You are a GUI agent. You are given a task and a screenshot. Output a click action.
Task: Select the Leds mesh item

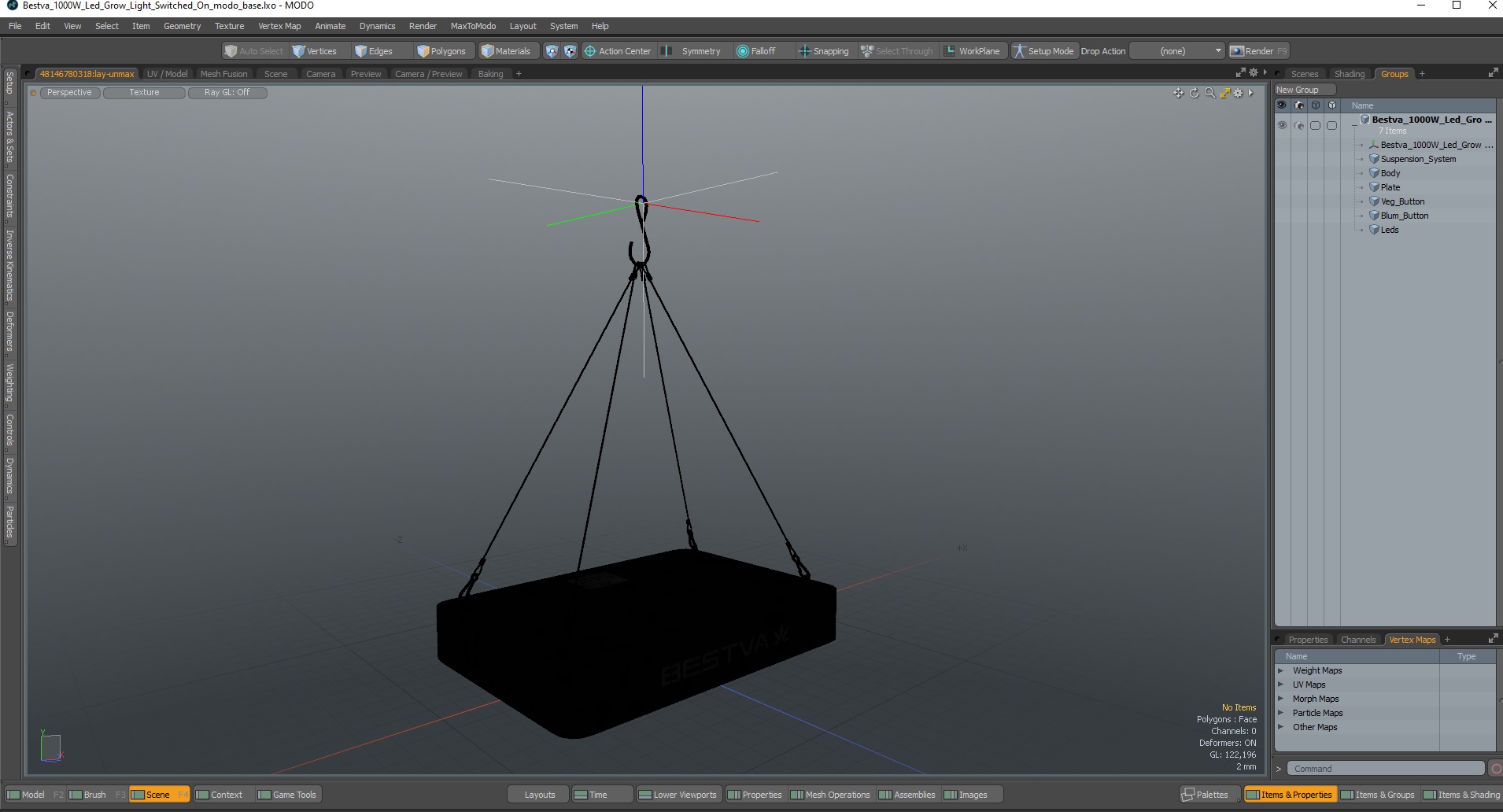click(1390, 230)
